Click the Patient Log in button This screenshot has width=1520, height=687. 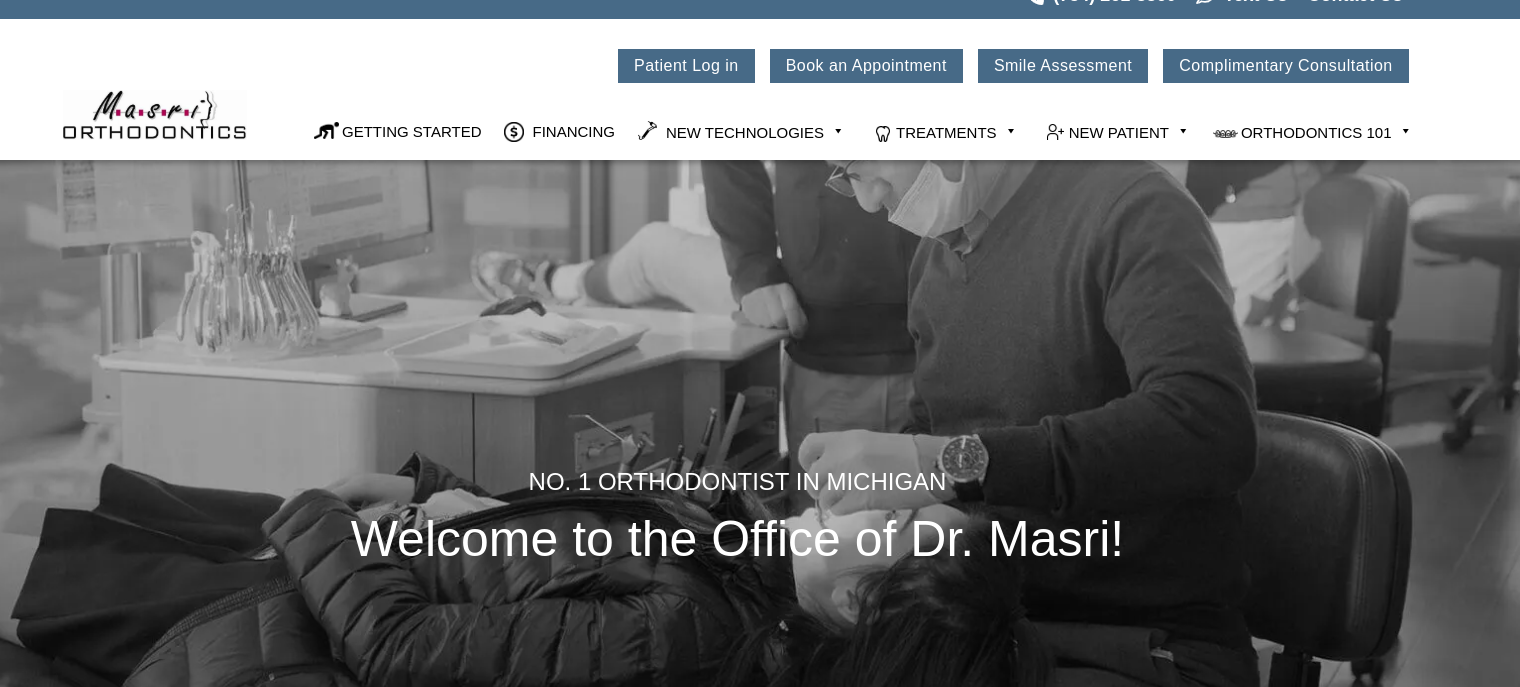(686, 66)
